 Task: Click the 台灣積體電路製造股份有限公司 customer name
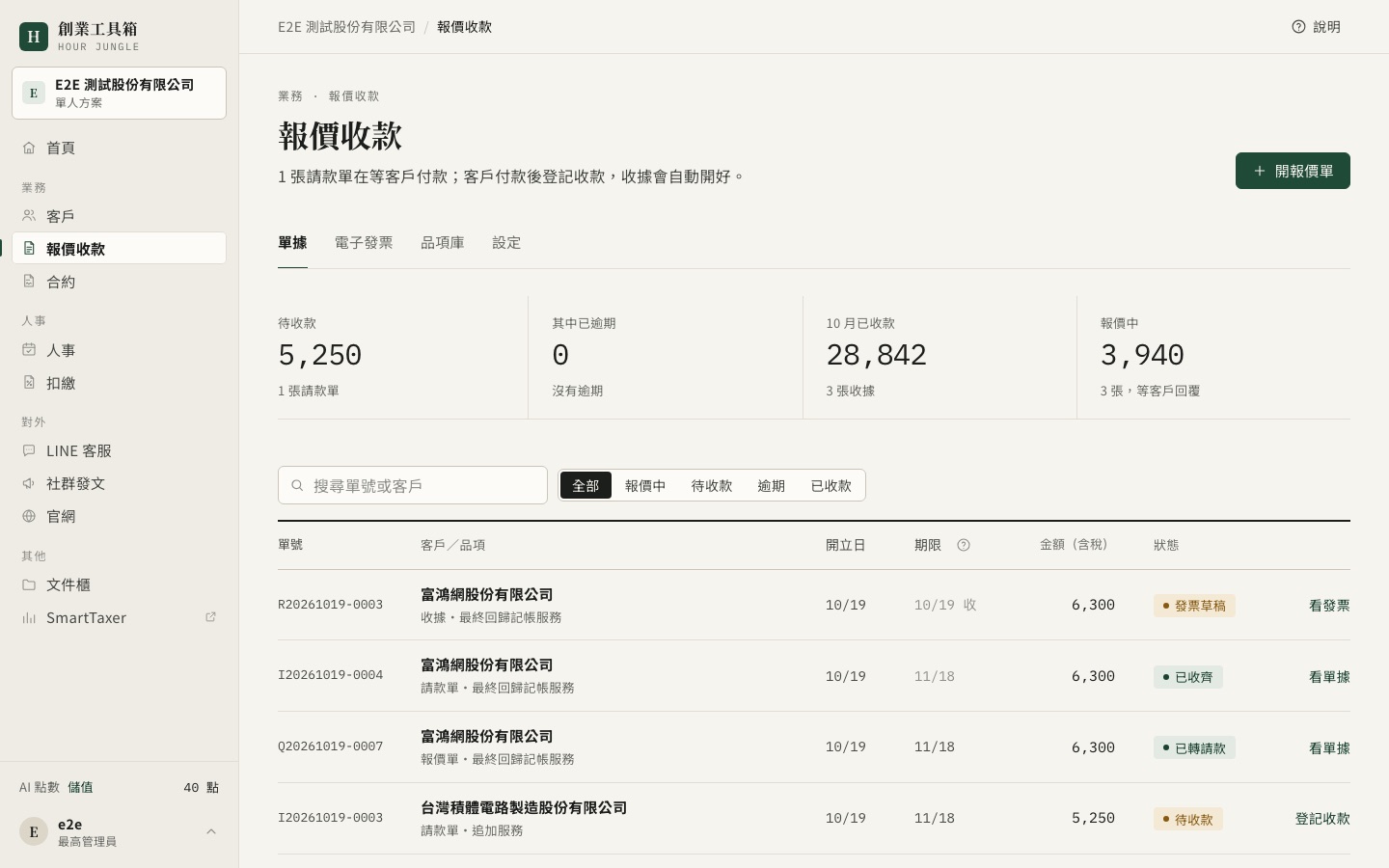(x=524, y=808)
